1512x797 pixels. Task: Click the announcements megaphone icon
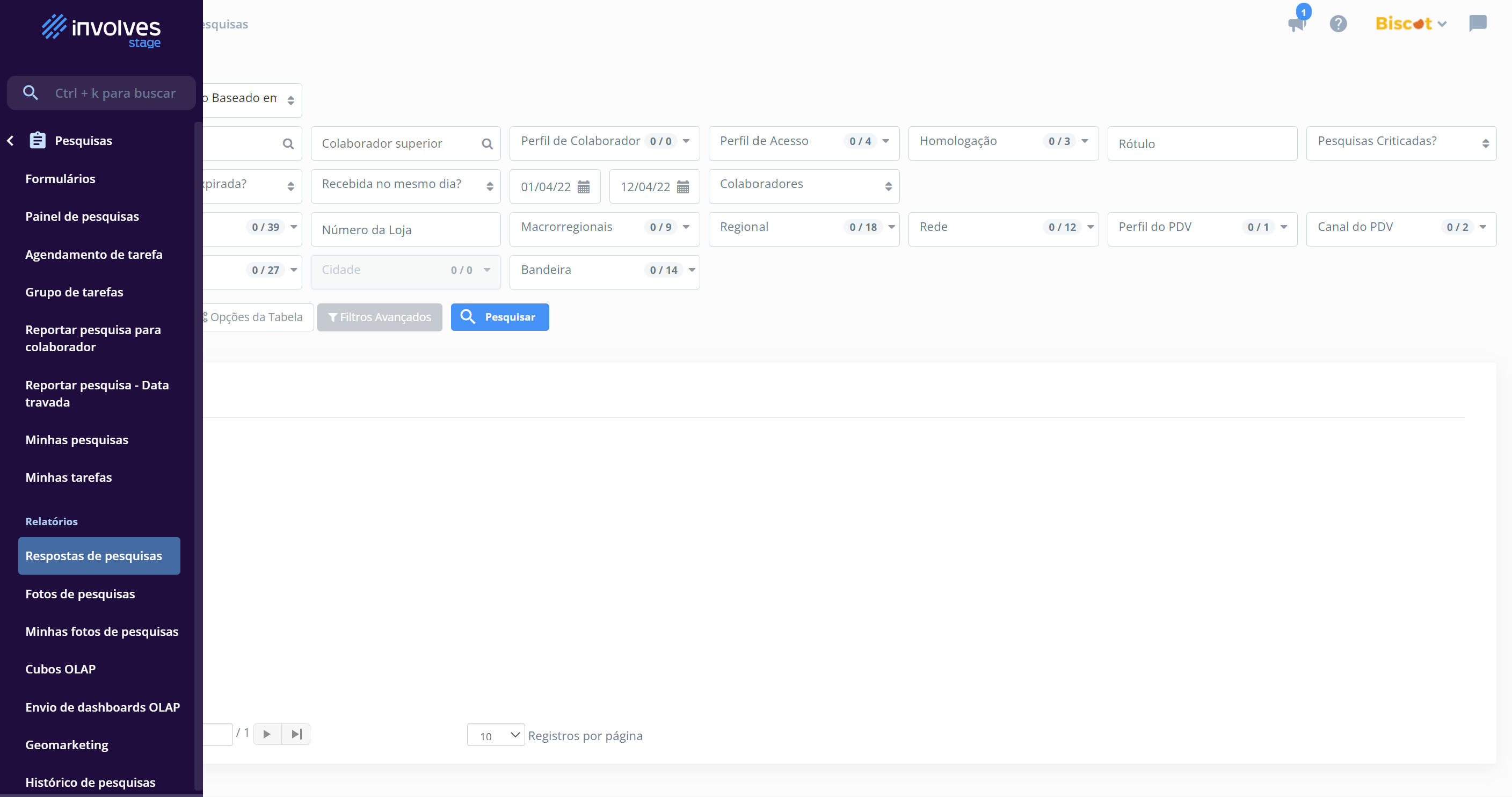point(1296,24)
